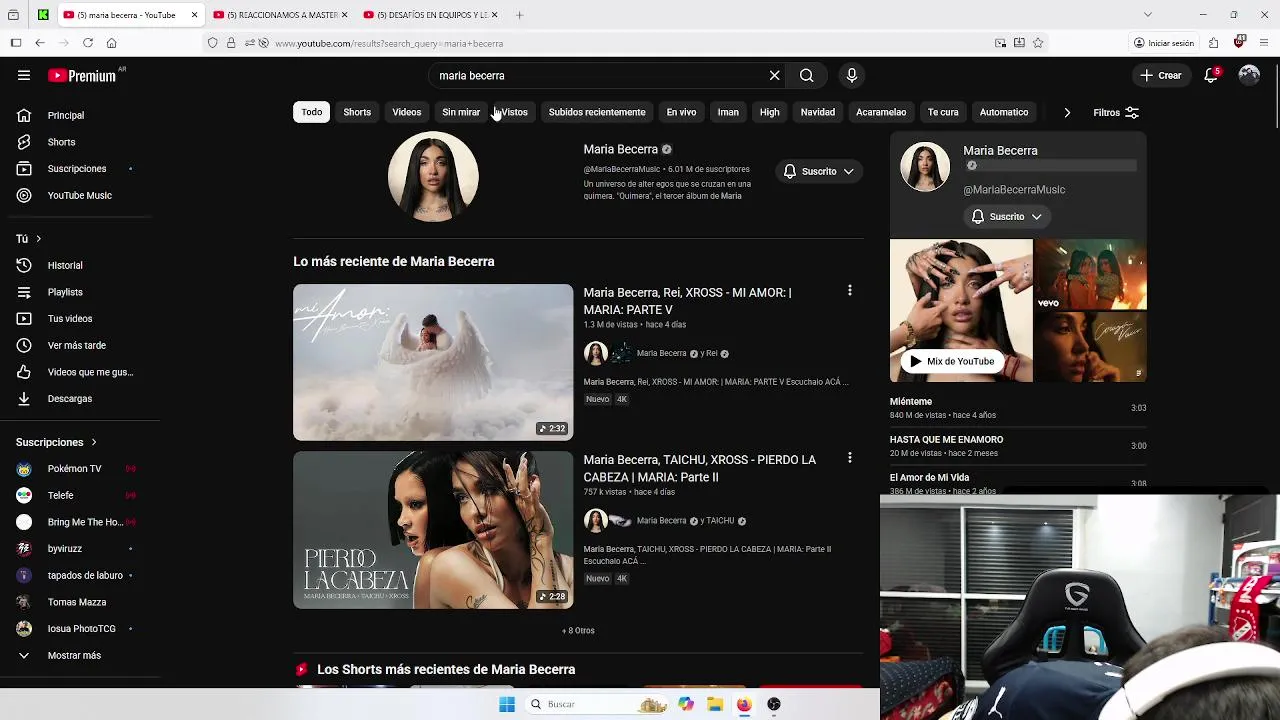
Task: Click the MI AMOR video thumbnail
Action: [x=433, y=362]
